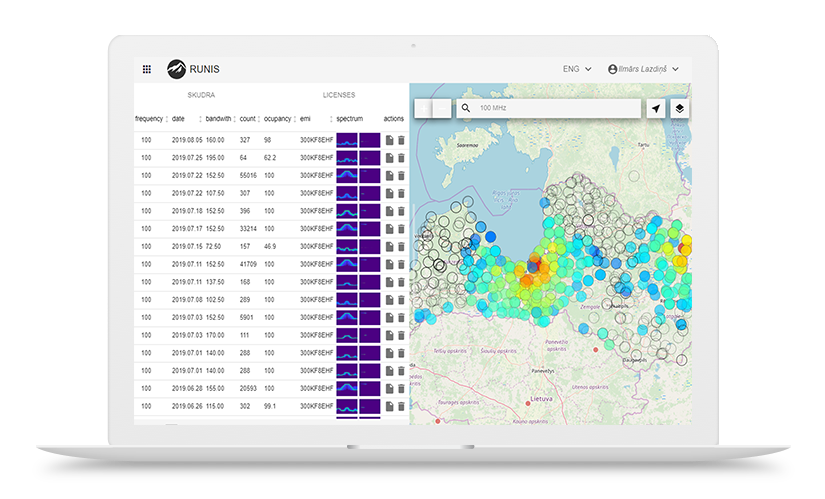The width and height of the screenshot is (825, 499).
Task: Switch to the LICENSES tab
Action: point(339,95)
